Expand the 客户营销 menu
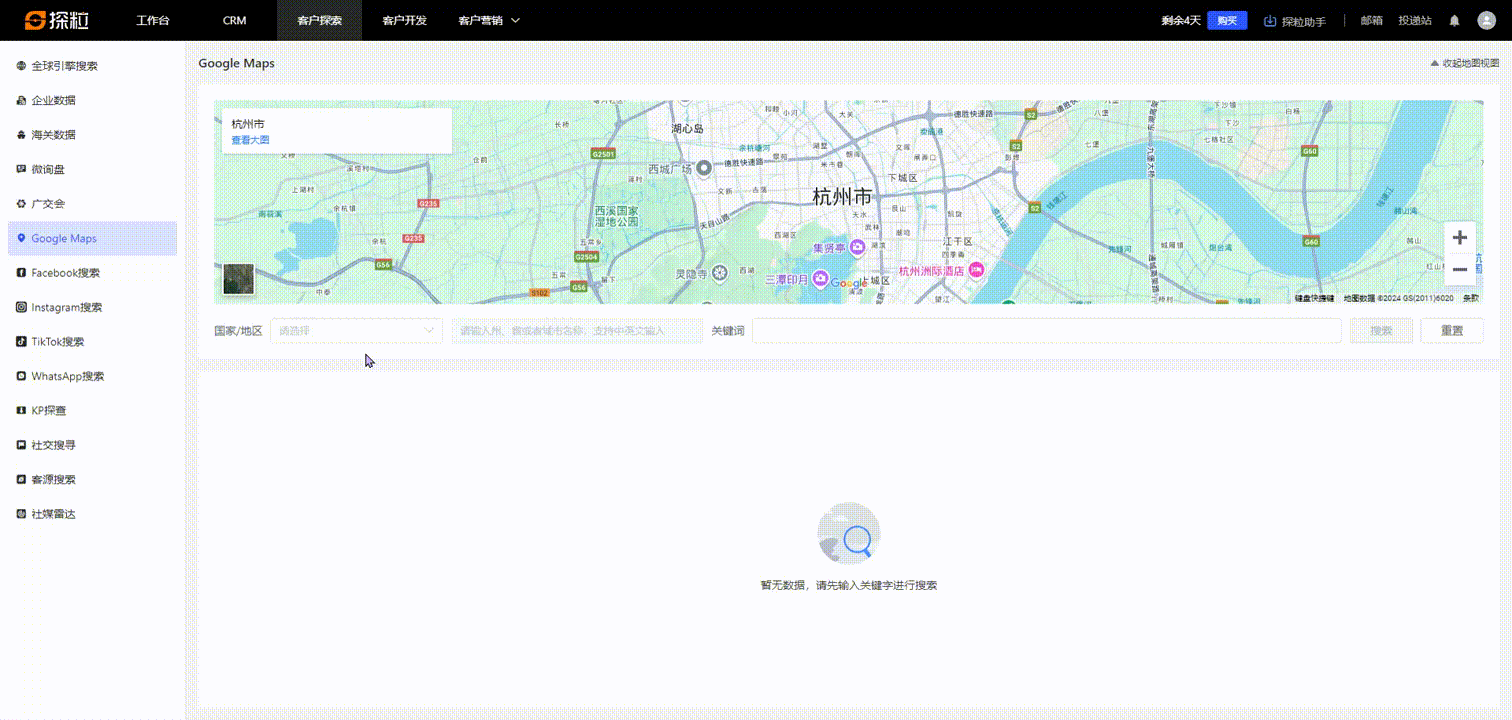This screenshot has width=1512, height=720. pyautogui.click(x=489, y=20)
